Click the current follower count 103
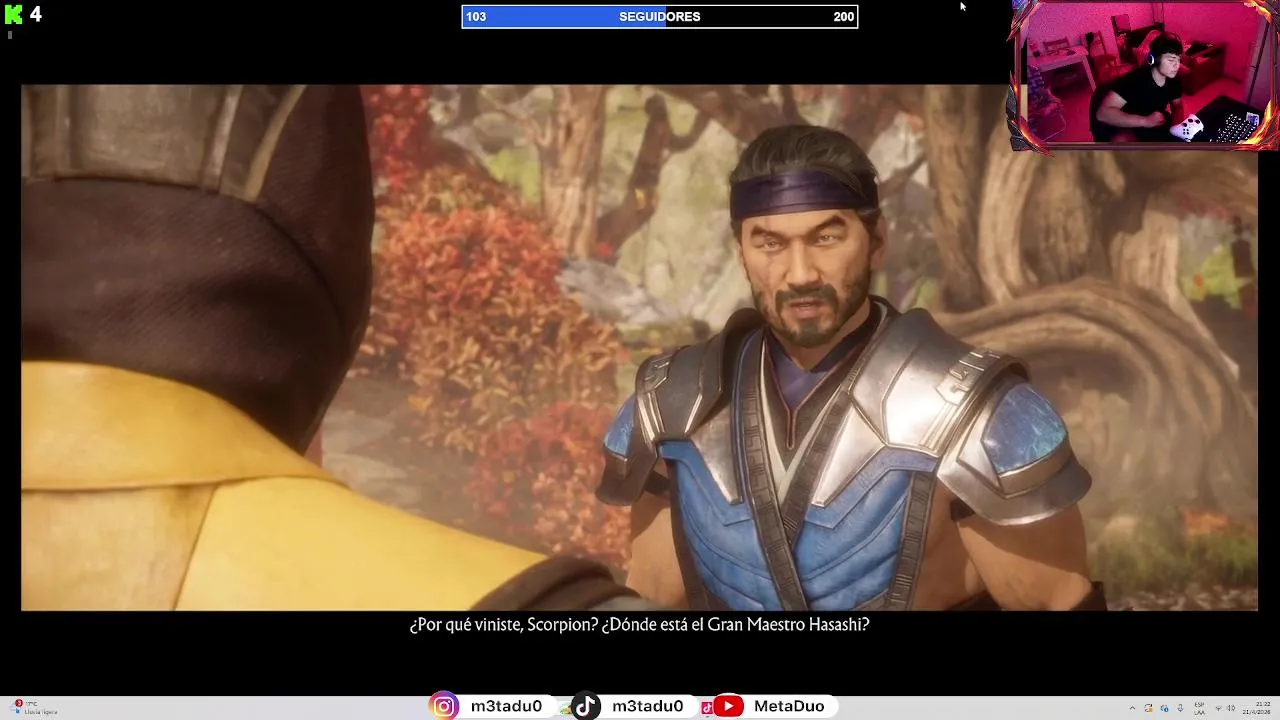Viewport: 1280px width, 720px height. 476,17
